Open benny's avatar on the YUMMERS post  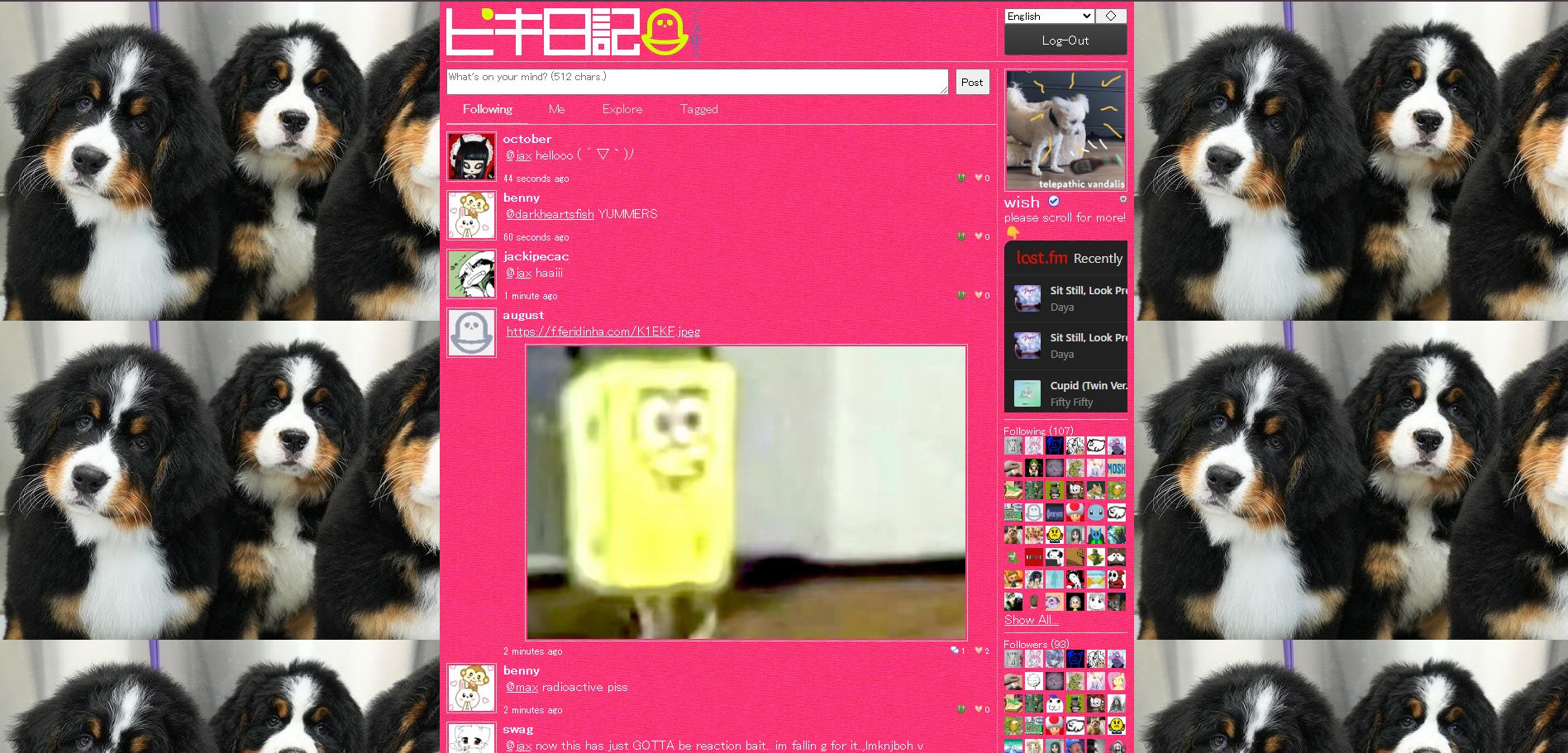click(471, 215)
